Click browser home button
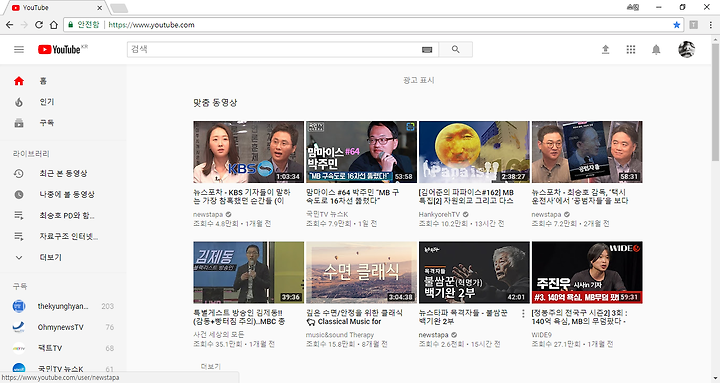The image size is (720, 383). tap(54, 25)
